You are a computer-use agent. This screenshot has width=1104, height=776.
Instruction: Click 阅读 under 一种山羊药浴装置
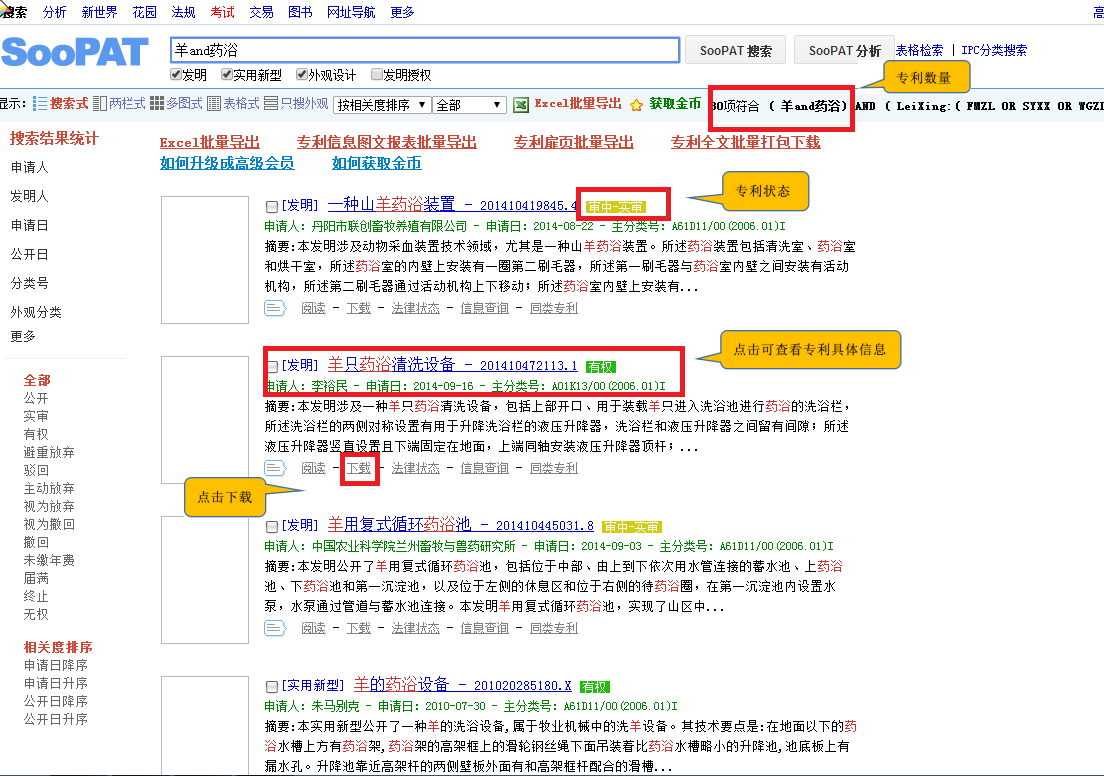point(313,308)
